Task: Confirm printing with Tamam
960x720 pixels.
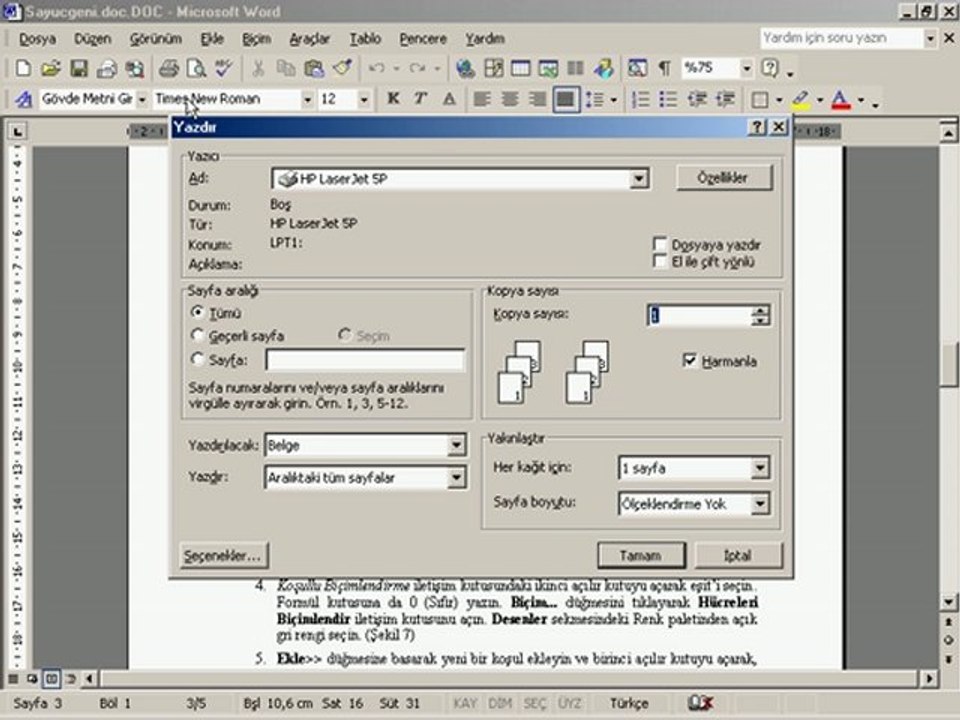Action: point(641,555)
